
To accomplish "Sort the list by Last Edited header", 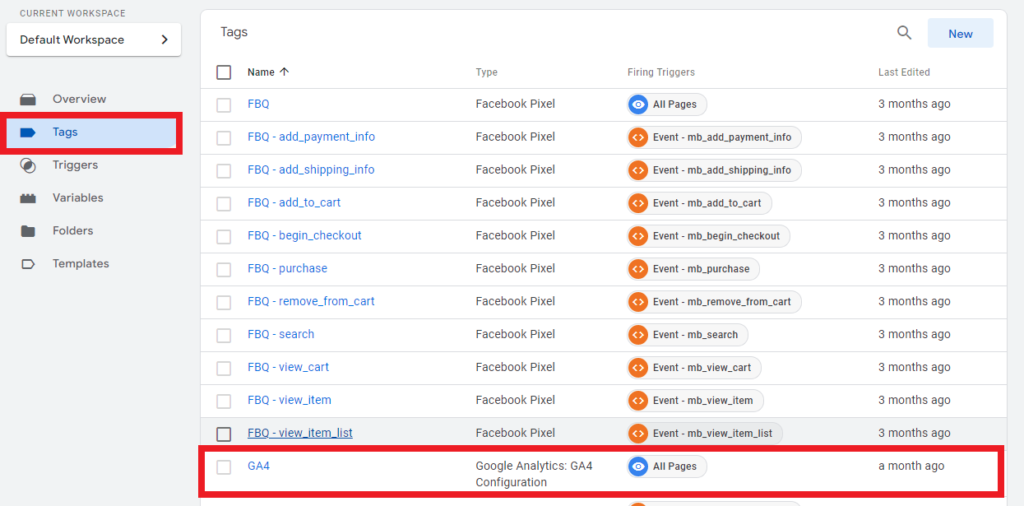I will (904, 72).
